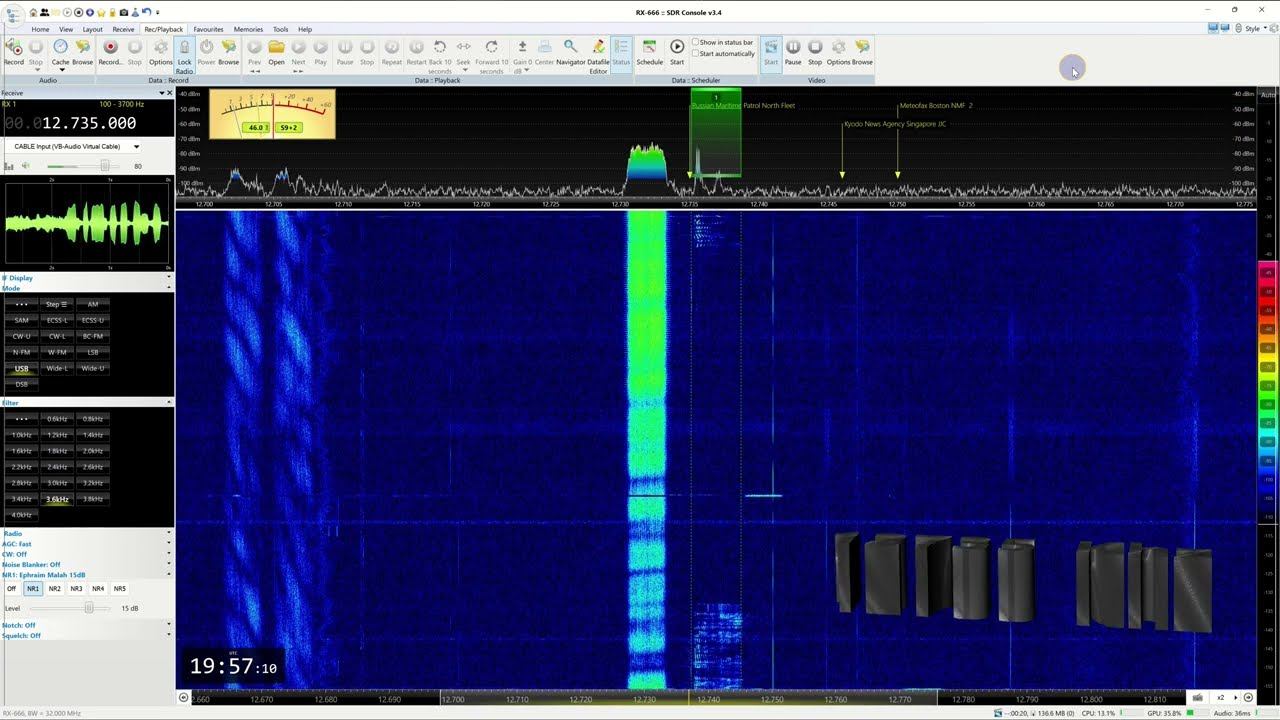Select the 2.4kHz filter
The height and width of the screenshot is (720, 1280).
click(x=57, y=467)
